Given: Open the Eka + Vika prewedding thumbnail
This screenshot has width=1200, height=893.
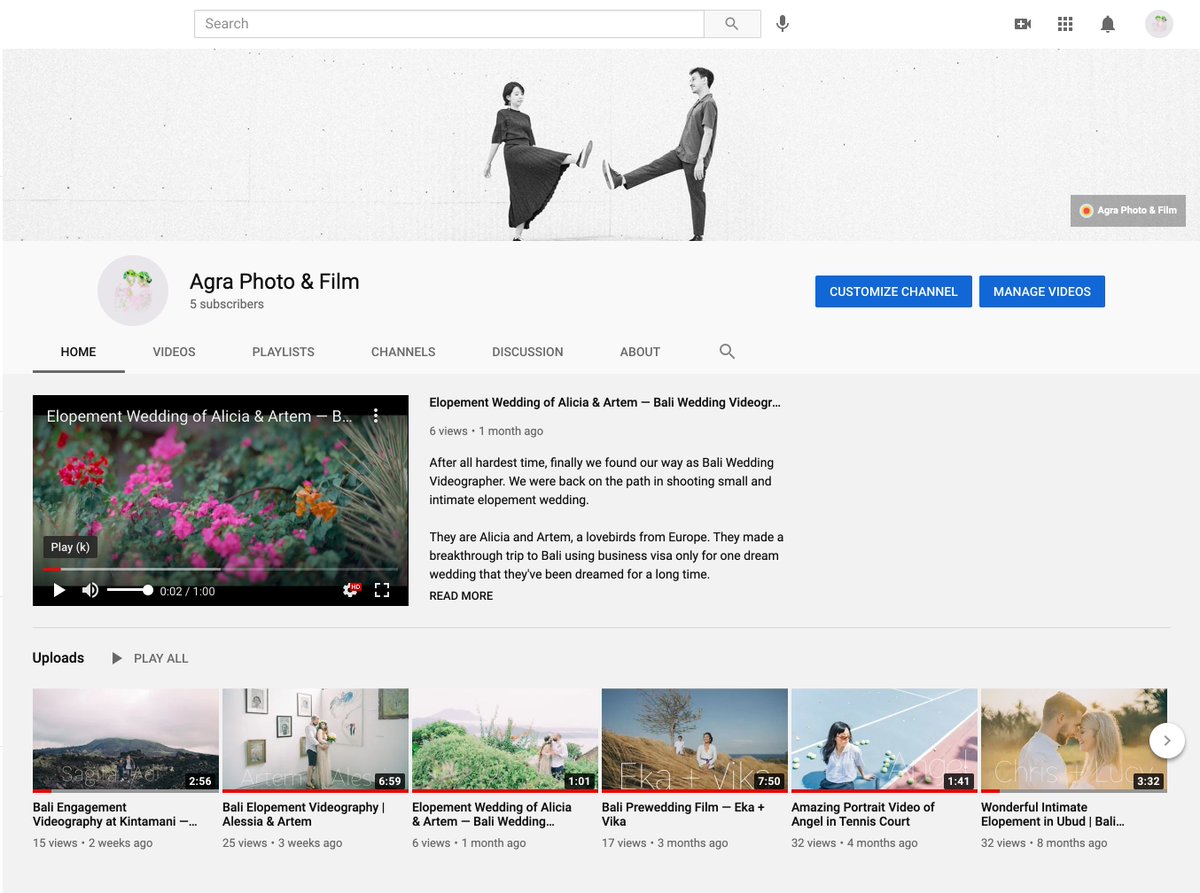Looking at the screenshot, I should [695, 740].
